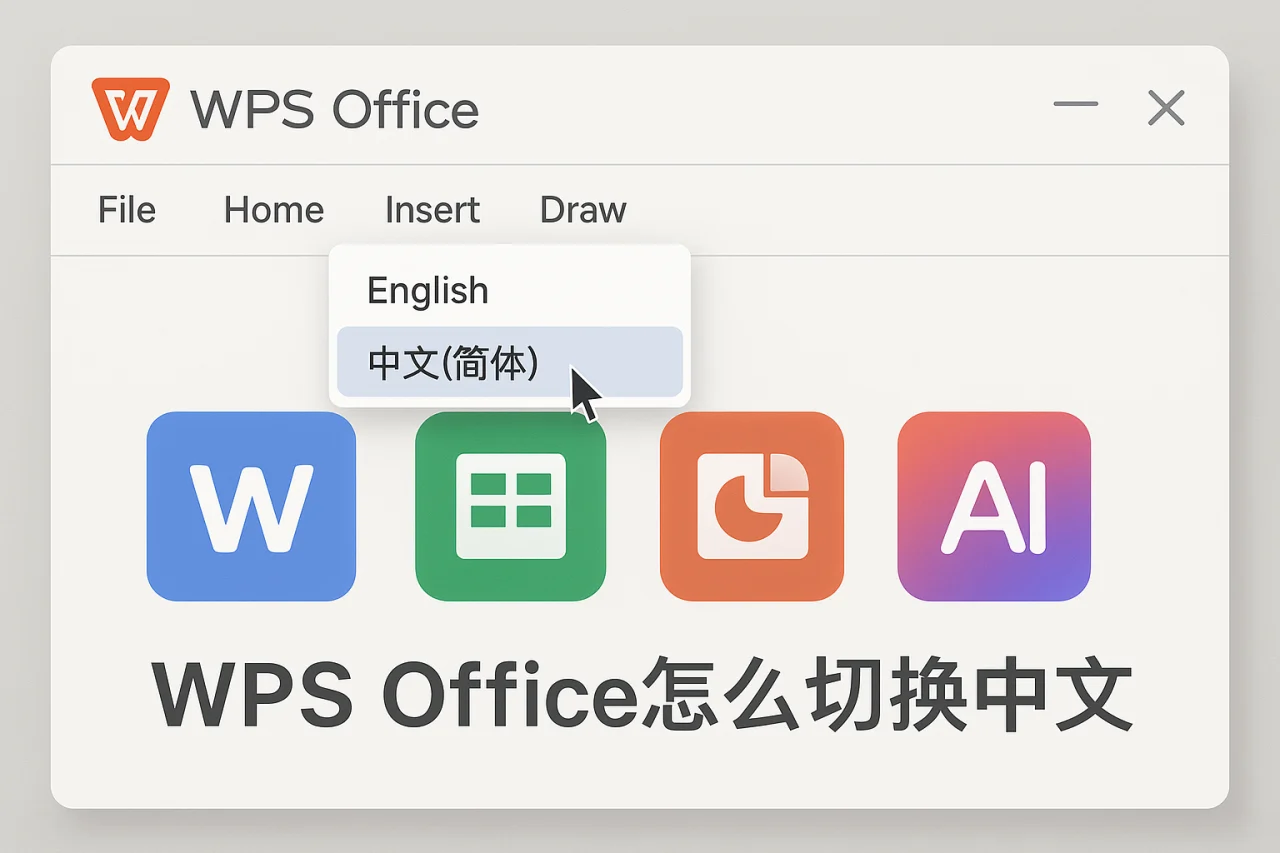This screenshot has width=1280, height=853.
Task: Open the File menu
Action: coord(126,210)
